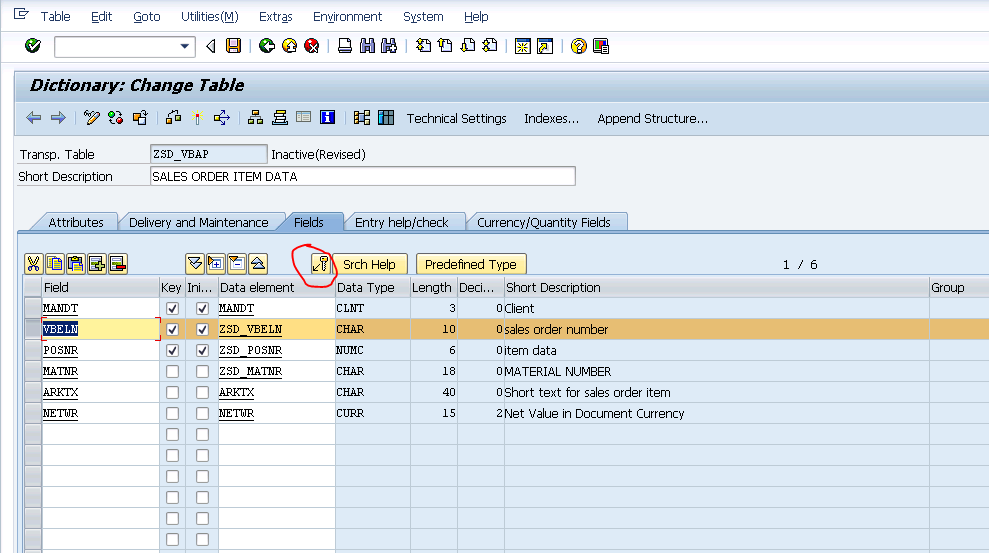Click the Display Object List hierarchy icon

click(255, 118)
